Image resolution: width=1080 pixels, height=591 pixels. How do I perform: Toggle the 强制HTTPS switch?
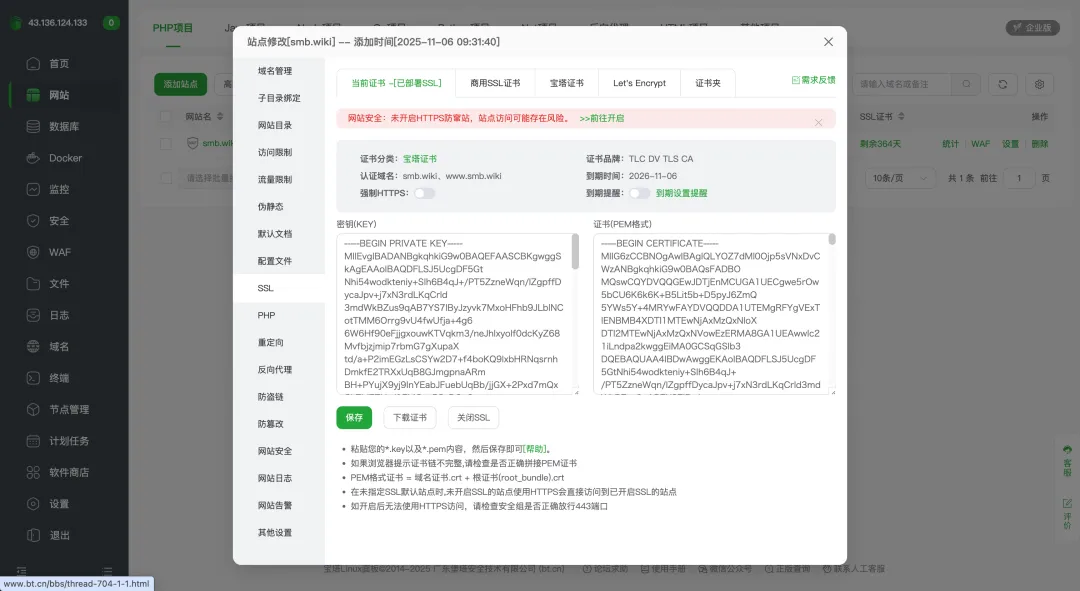point(425,193)
